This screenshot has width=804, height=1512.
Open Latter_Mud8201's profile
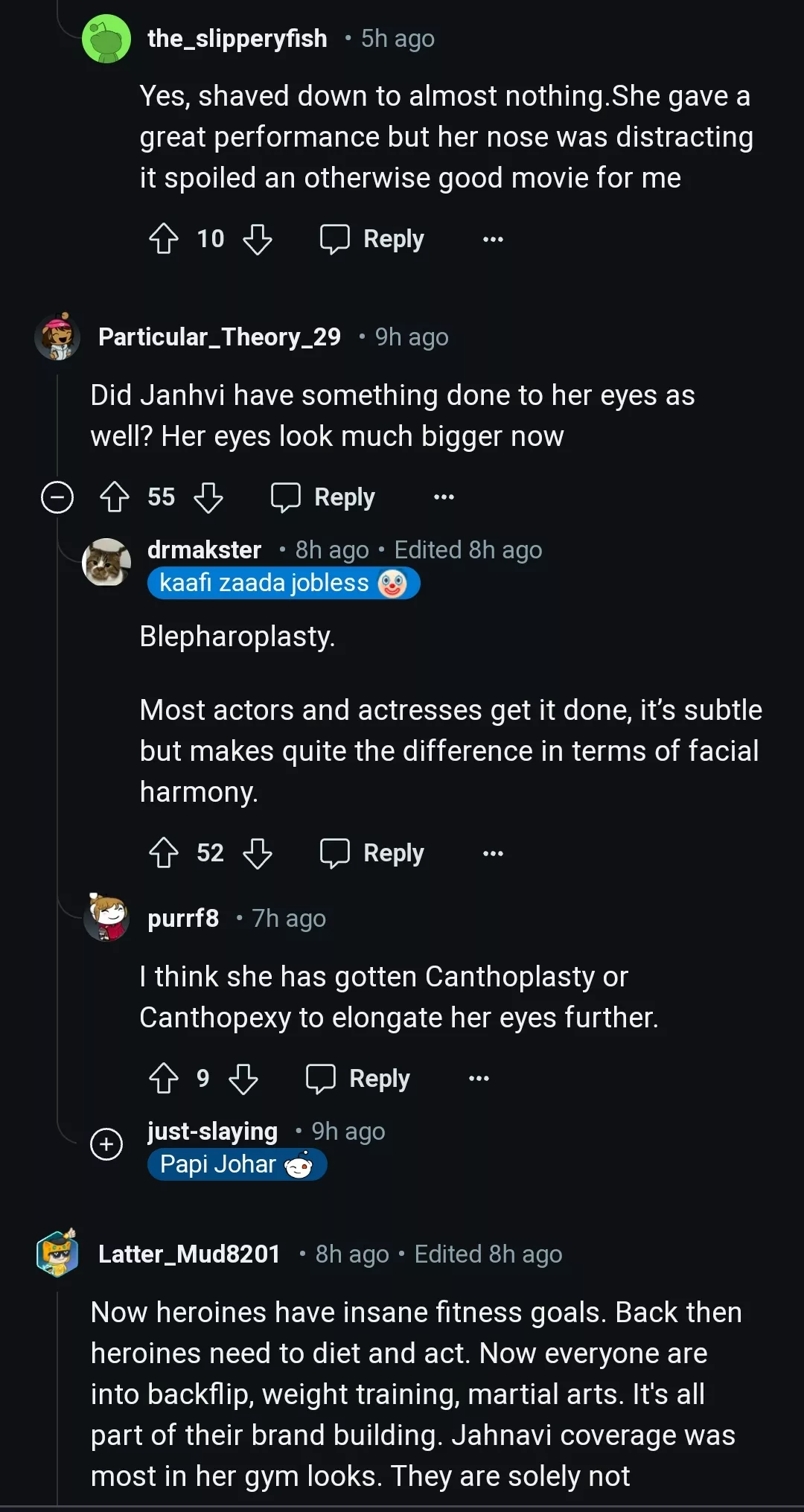tap(189, 1254)
